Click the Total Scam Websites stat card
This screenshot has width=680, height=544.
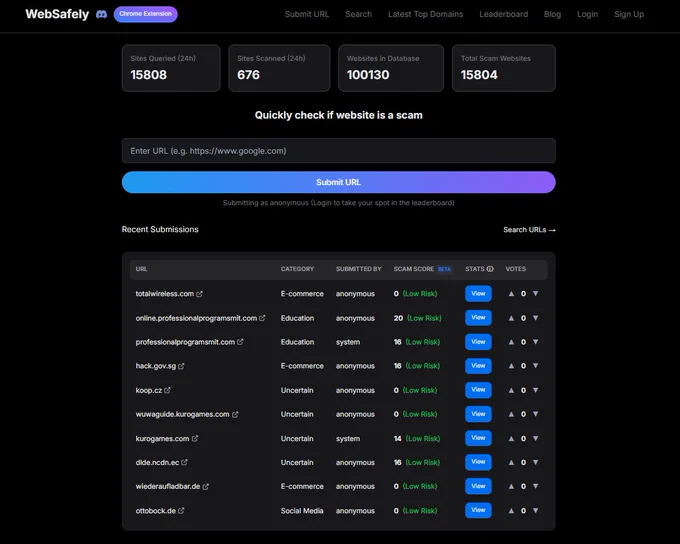coord(503,68)
